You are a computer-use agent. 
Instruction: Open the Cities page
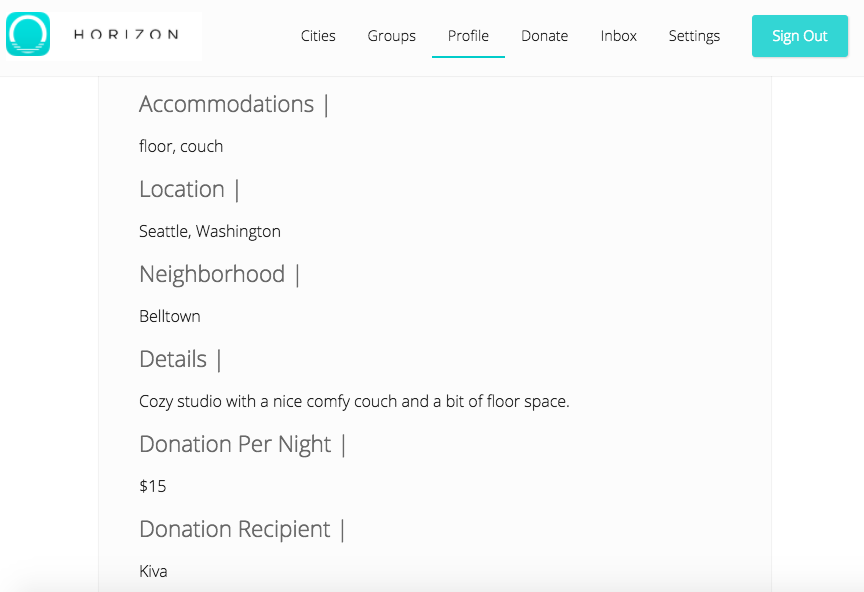coord(318,36)
